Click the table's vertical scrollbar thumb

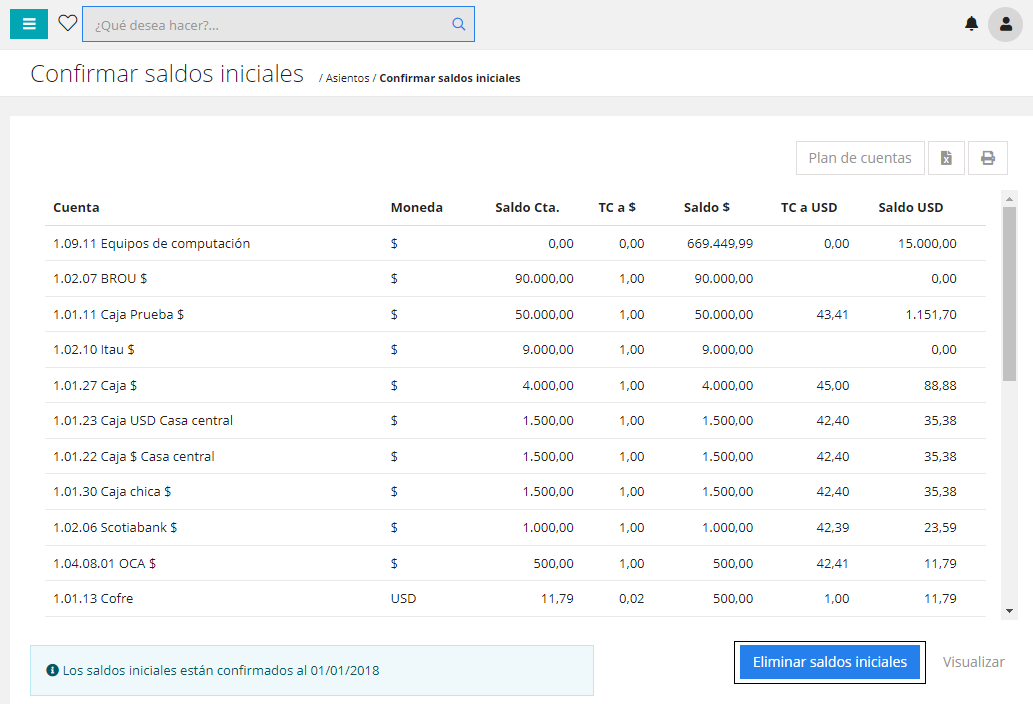point(1010,294)
